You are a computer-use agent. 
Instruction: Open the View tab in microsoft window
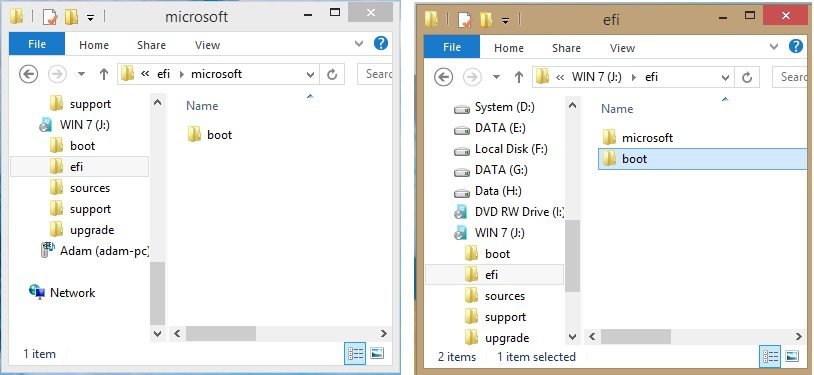208,45
